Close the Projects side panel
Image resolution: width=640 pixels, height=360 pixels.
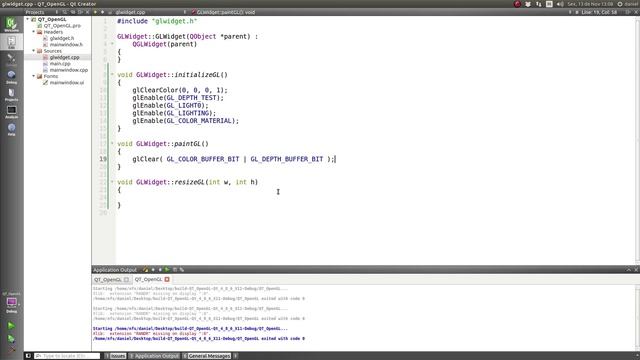point(87,12)
